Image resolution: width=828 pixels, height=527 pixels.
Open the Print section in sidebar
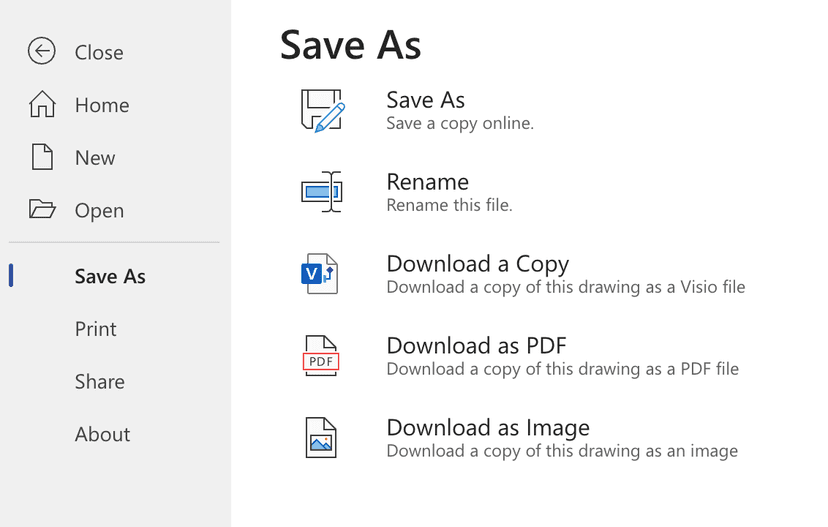coord(96,329)
